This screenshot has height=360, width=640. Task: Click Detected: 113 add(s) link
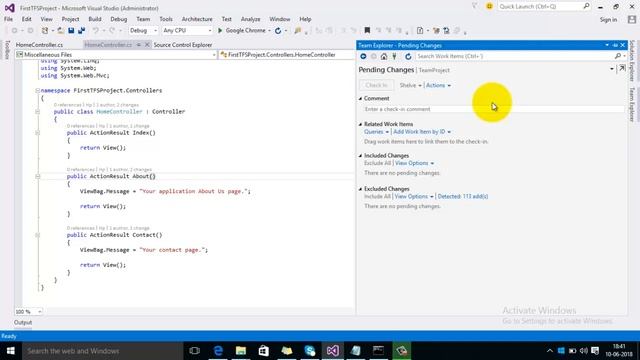(463, 196)
